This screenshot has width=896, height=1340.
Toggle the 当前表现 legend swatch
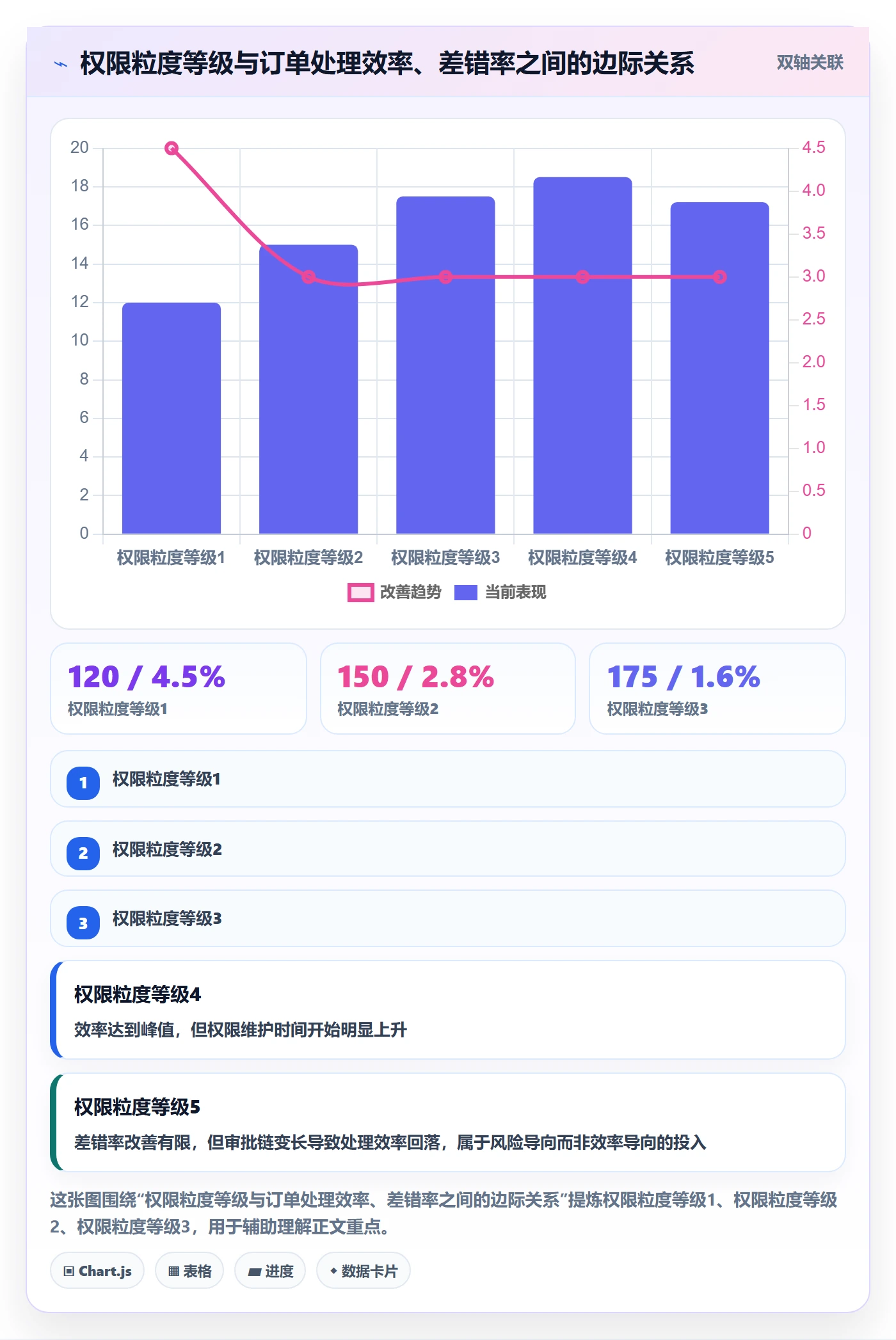coord(466,593)
